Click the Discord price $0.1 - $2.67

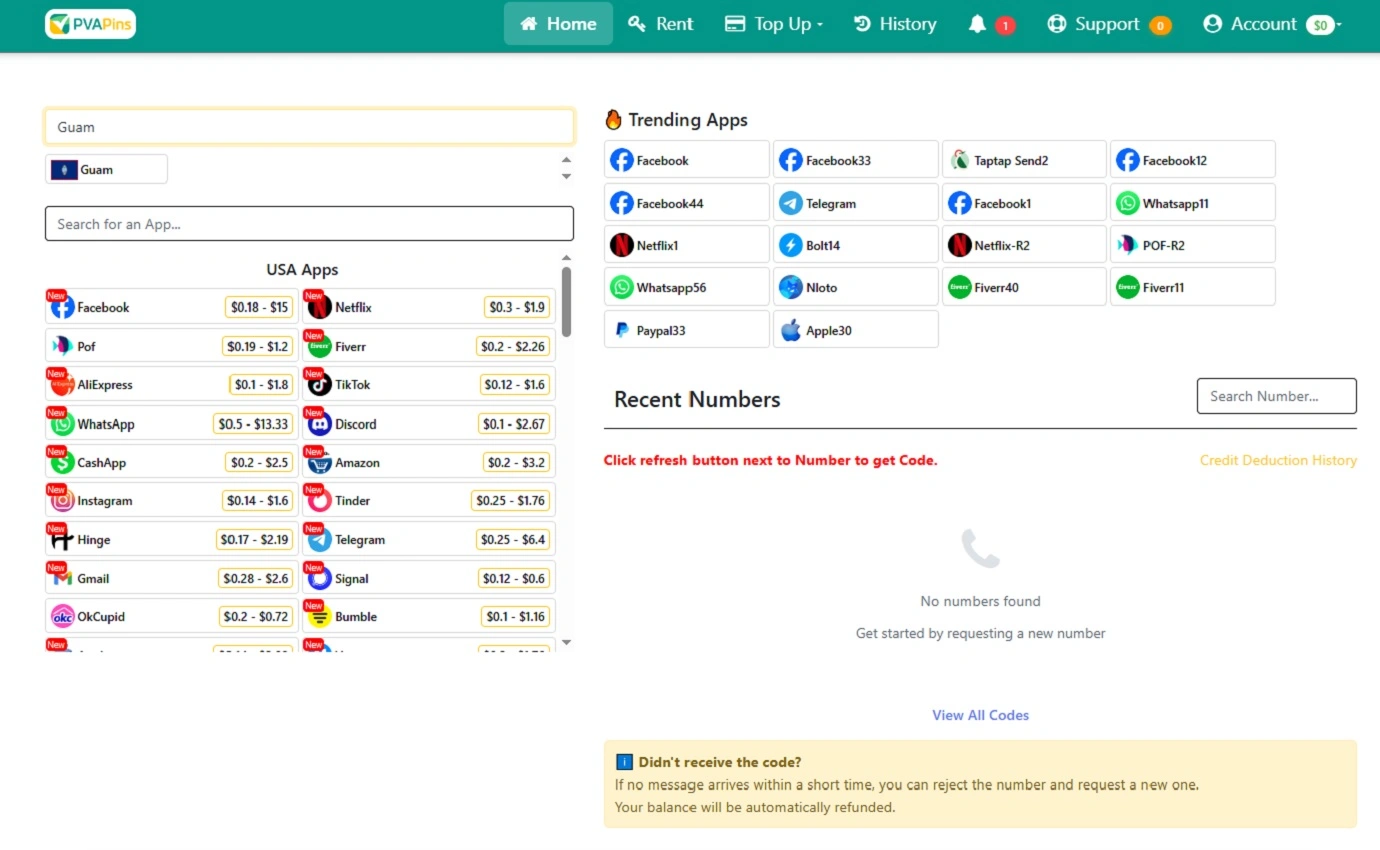tap(514, 424)
